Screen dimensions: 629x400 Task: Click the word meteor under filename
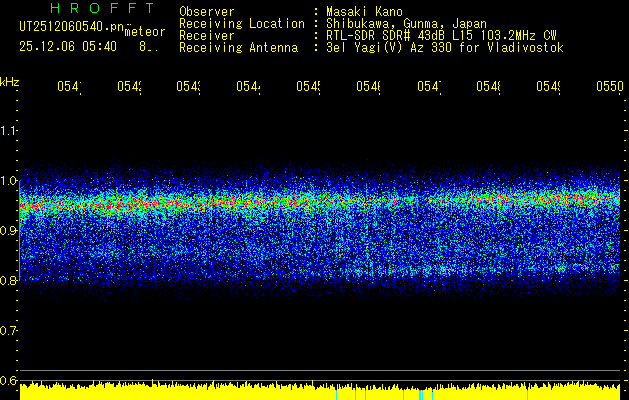click(x=145, y=32)
